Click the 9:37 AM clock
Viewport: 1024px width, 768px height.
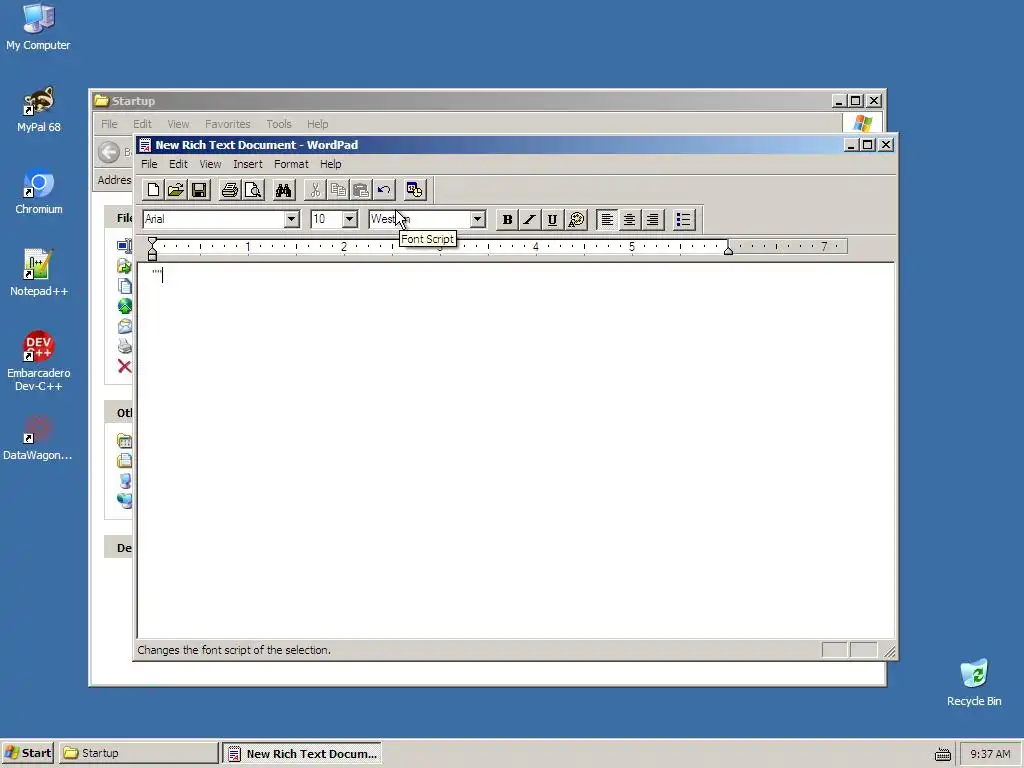[x=990, y=754]
